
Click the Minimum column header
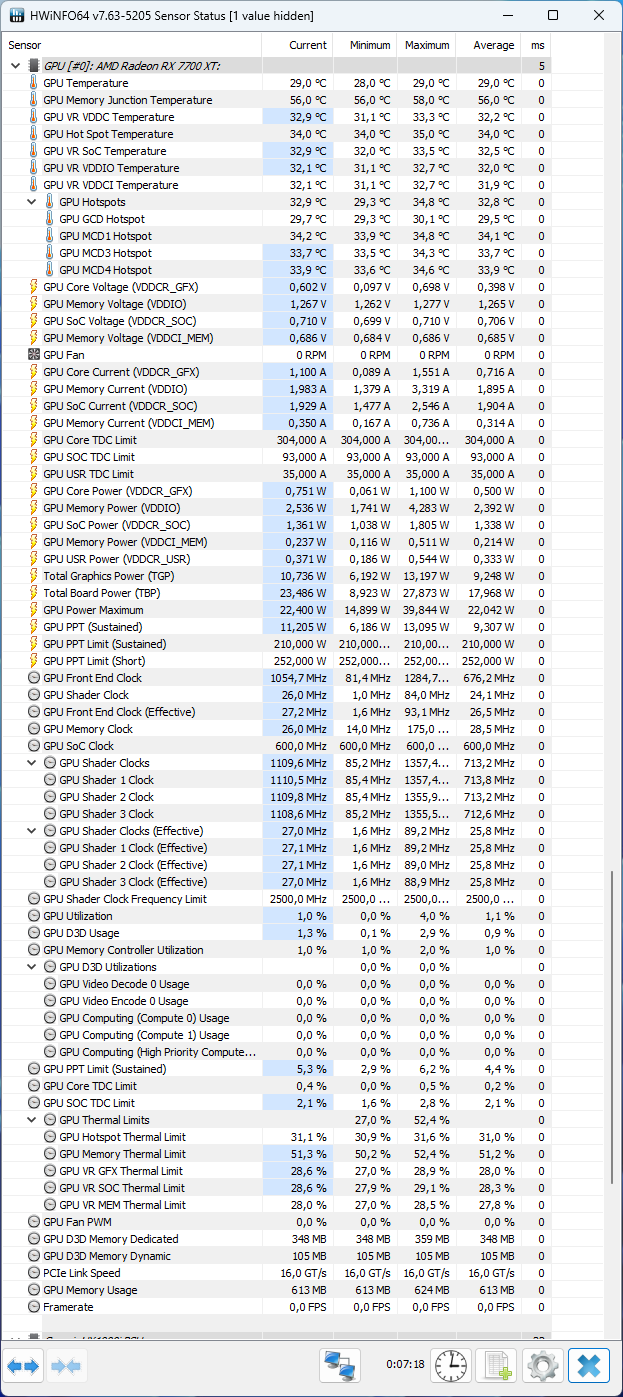coord(364,45)
